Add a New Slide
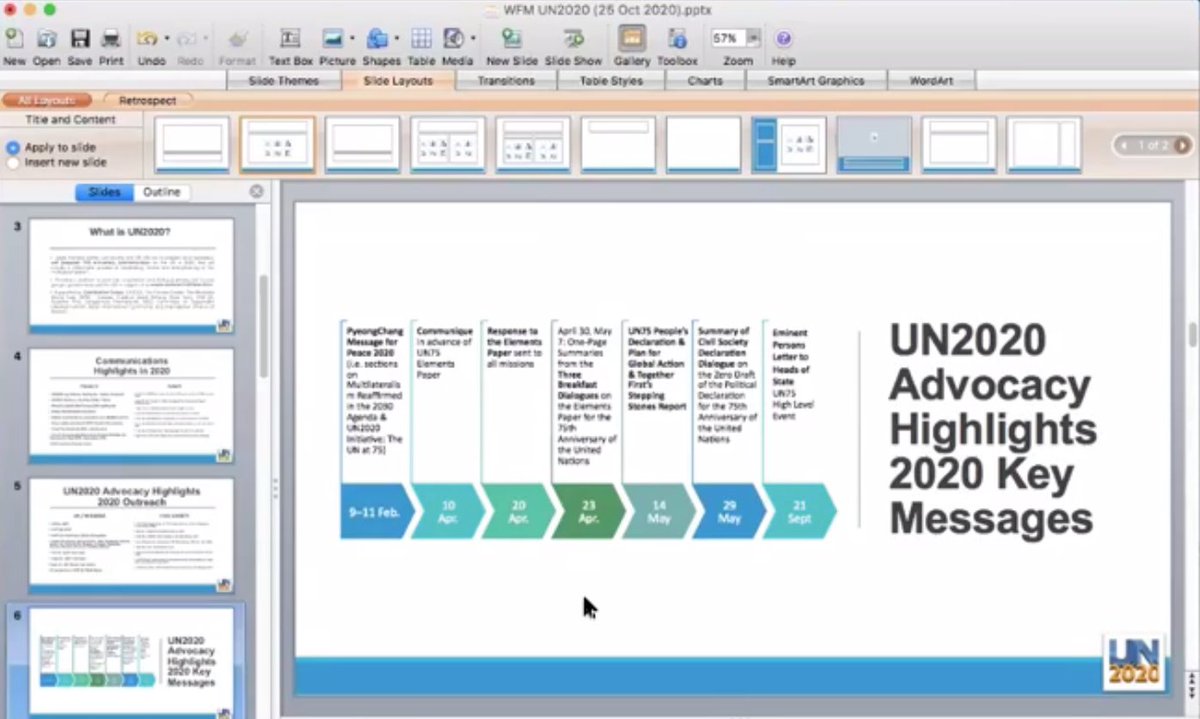Viewport: 1200px width, 719px height. pyautogui.click(x=512, y=39)
